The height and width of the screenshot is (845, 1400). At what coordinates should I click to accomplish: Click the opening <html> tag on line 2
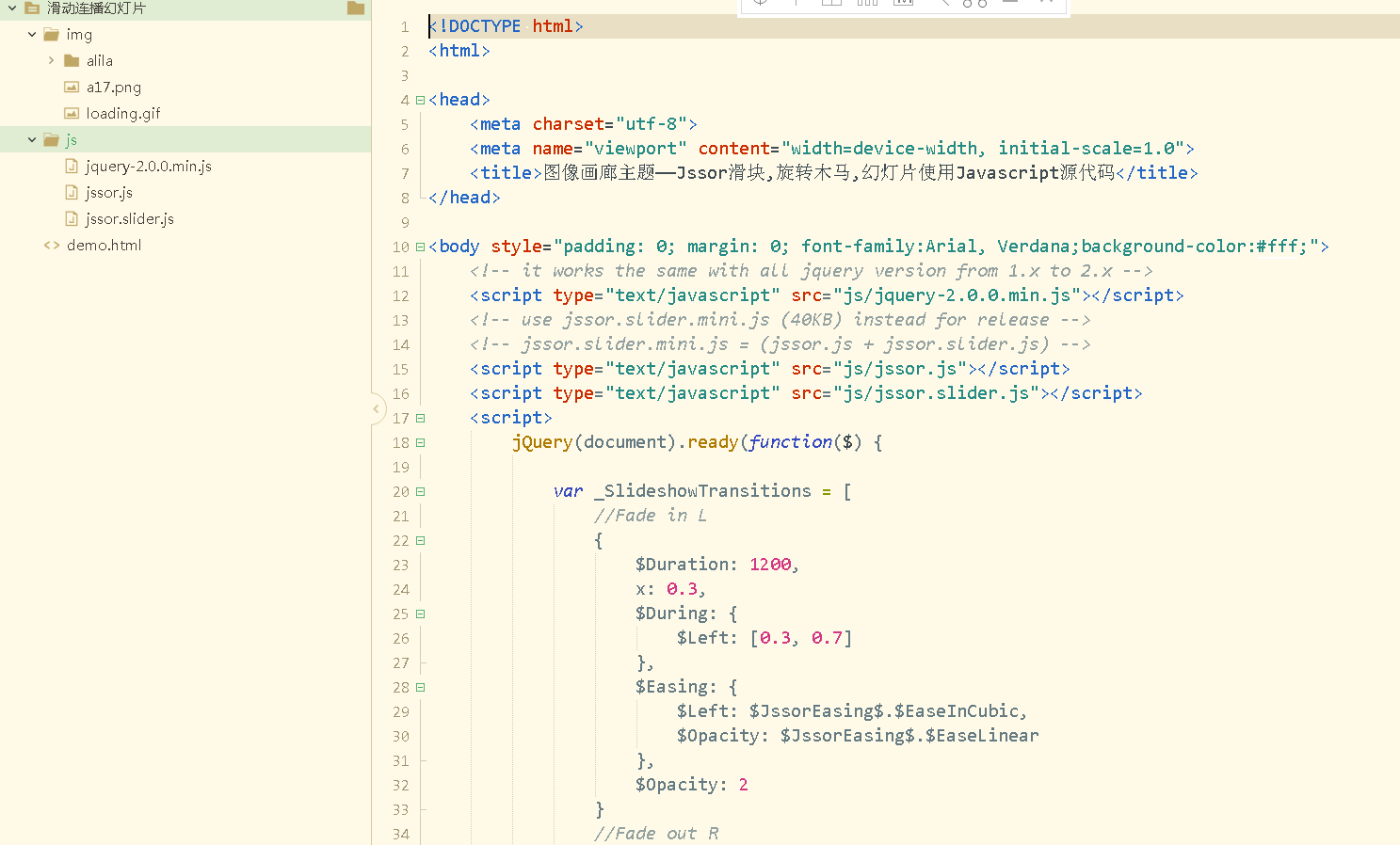[x=459, y=51]
